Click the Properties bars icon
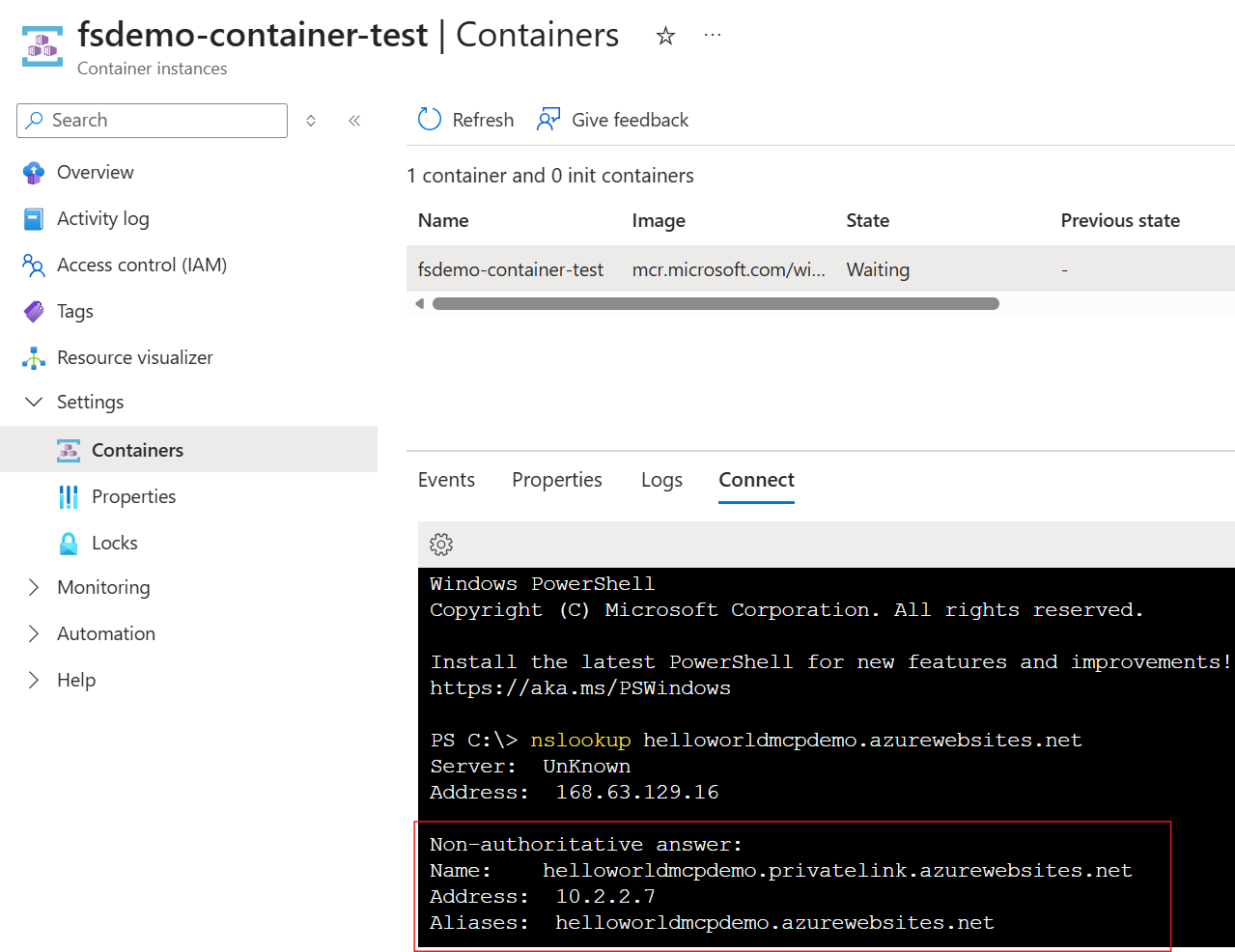Image resolution: width=1235 pixels, height=952 pixels. tap(69, 496)
